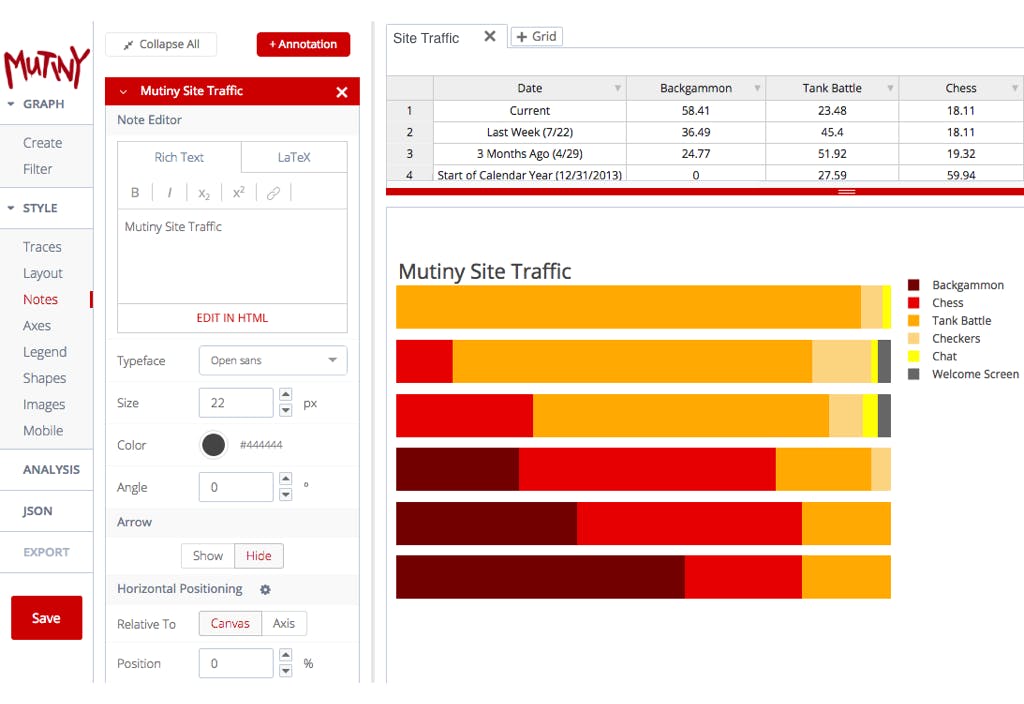The height and width of the screenshot is (704, 1024).
Task: Apply bold formatting in note editor
Action: click(135, 193)
